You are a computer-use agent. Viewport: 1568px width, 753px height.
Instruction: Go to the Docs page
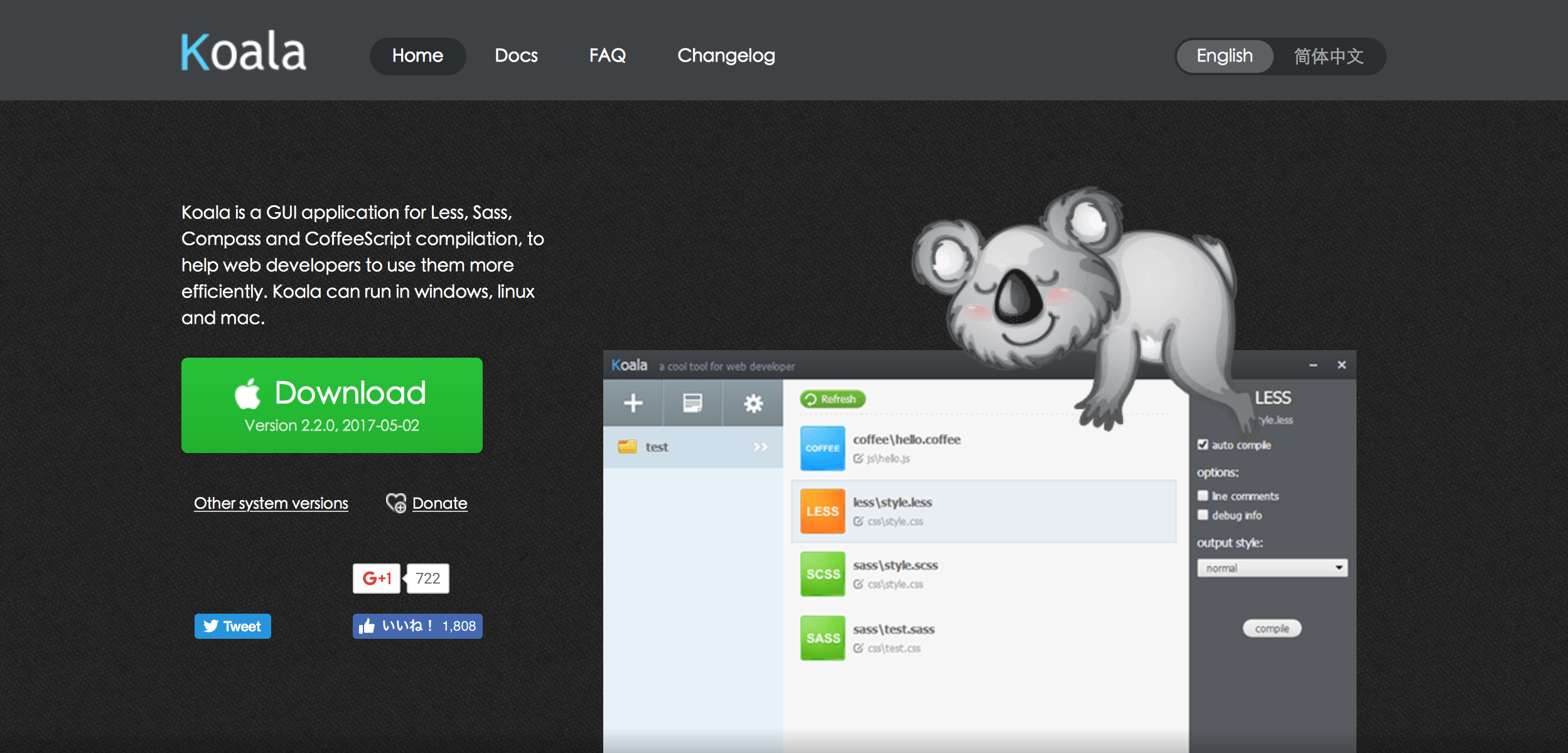click(516, 56)
